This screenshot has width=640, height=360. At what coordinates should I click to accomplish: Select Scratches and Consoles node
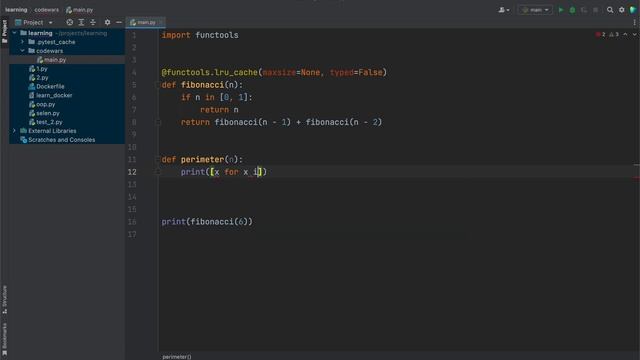click(x=67, y=140)
